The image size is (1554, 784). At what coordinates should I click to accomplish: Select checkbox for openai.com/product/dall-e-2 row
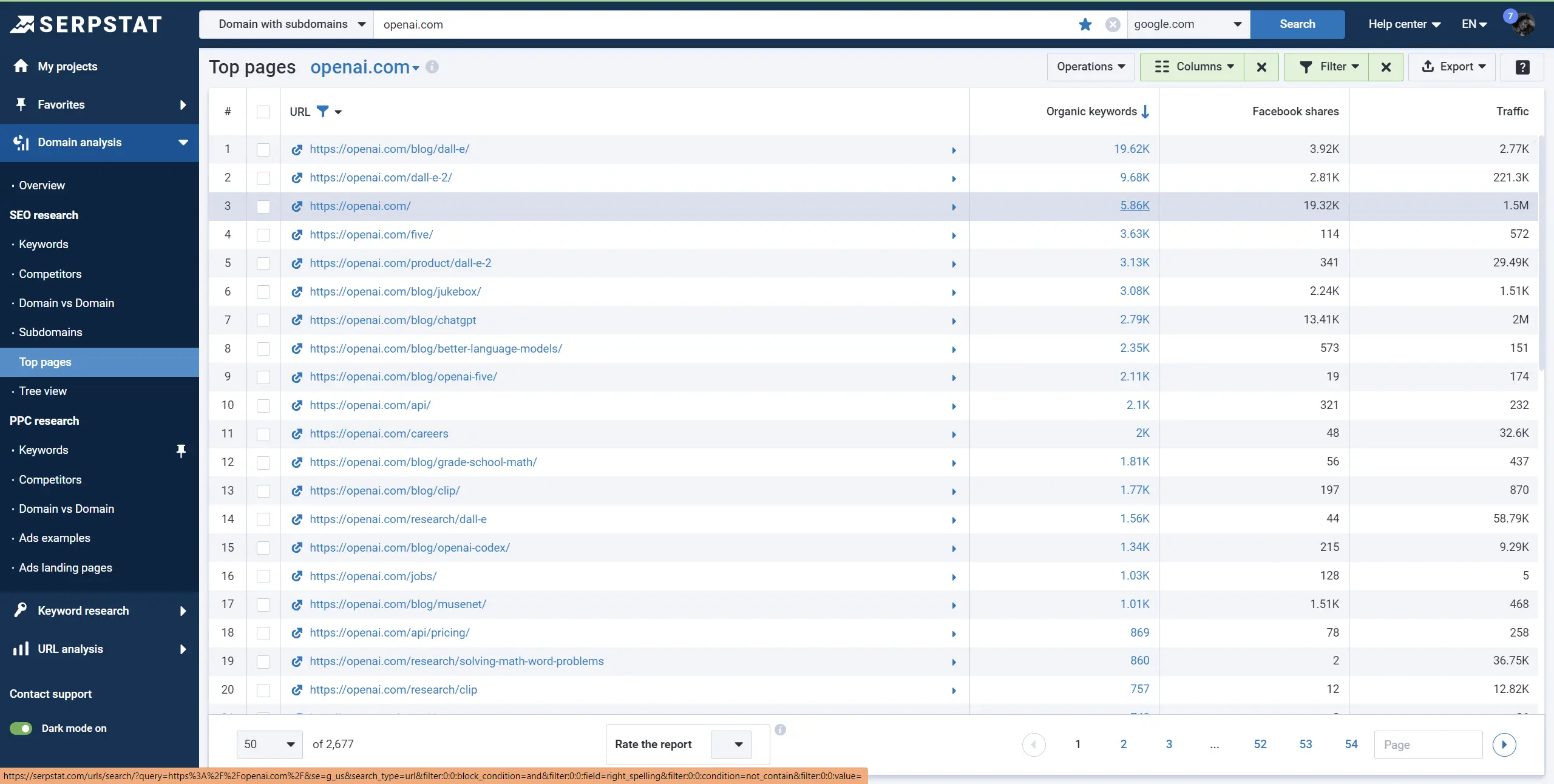pos(263,263)
